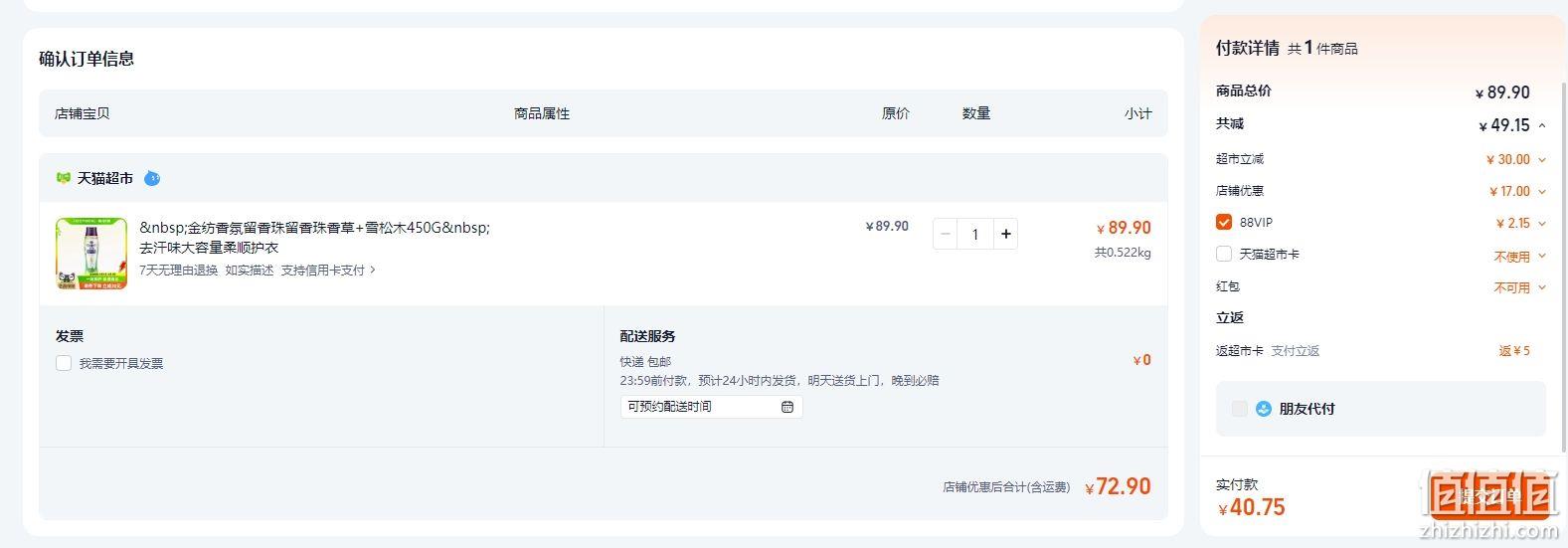Click the 配送服务 section heading
The image size is (1568, 548).
coord(648,336)
